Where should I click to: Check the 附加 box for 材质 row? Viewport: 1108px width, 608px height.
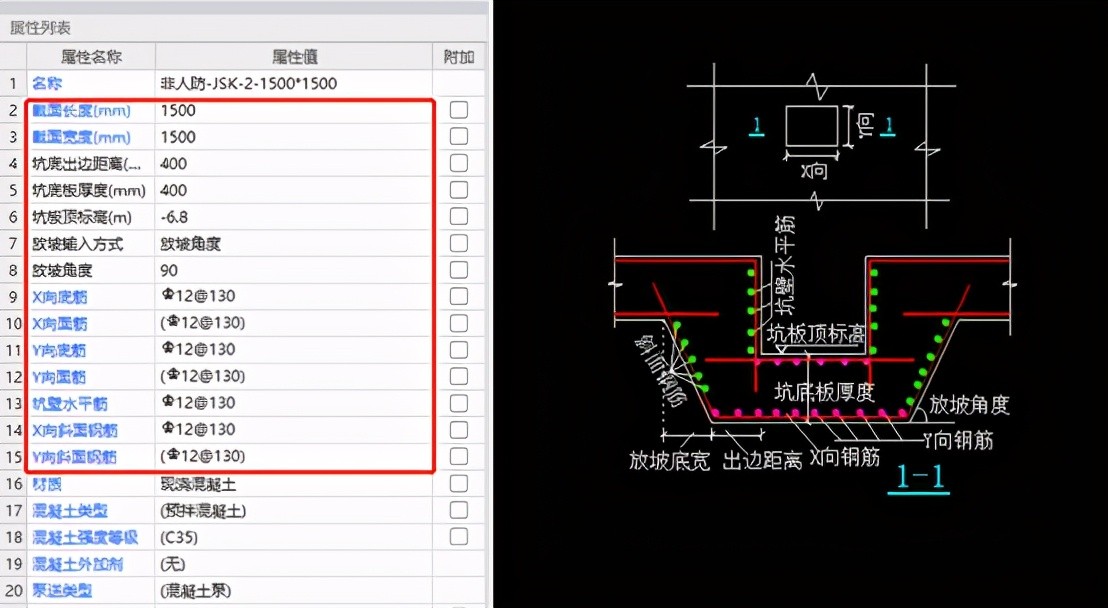pos(458,484)
